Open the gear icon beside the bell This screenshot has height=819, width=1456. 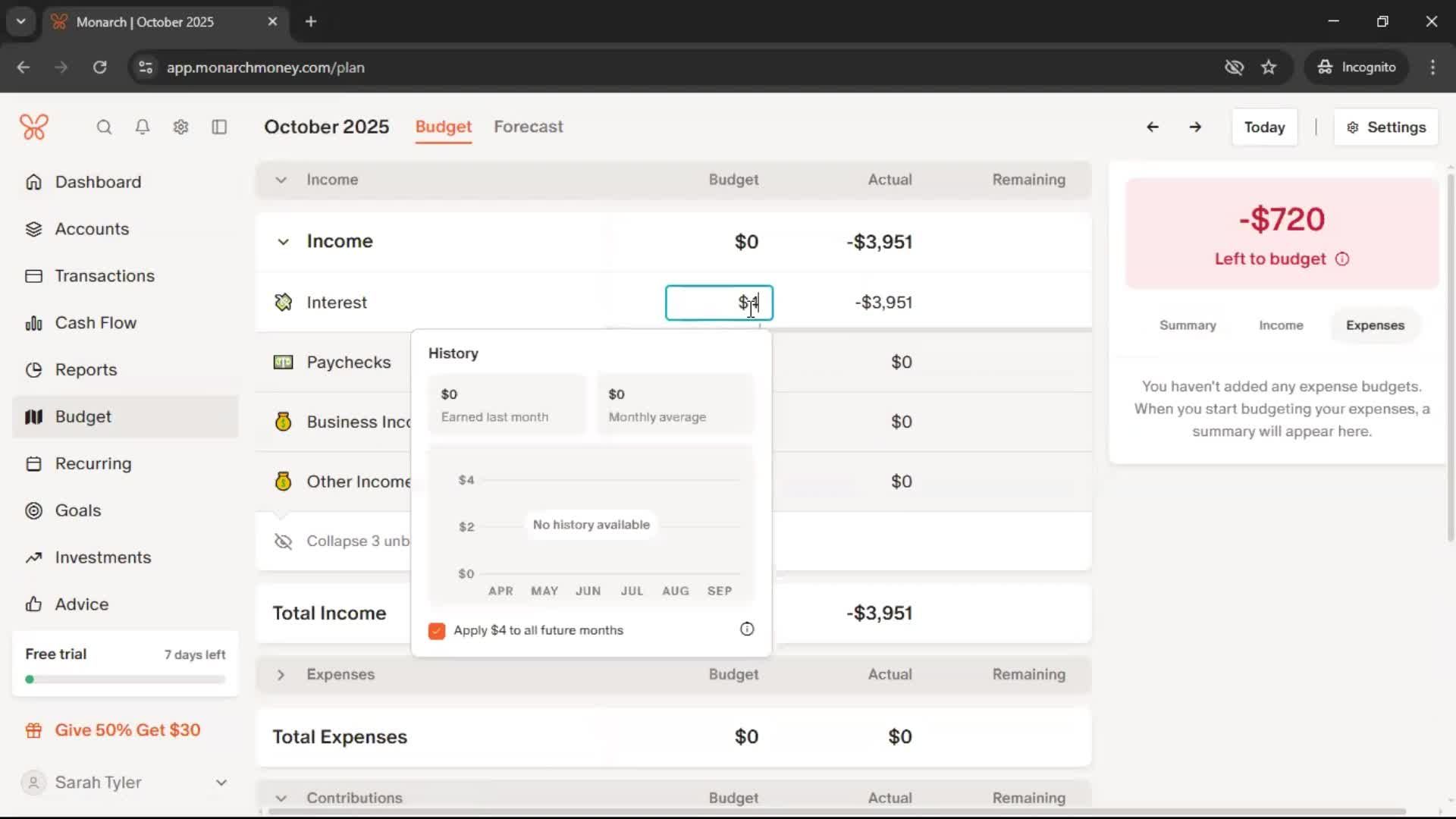[x=180, y=127]
